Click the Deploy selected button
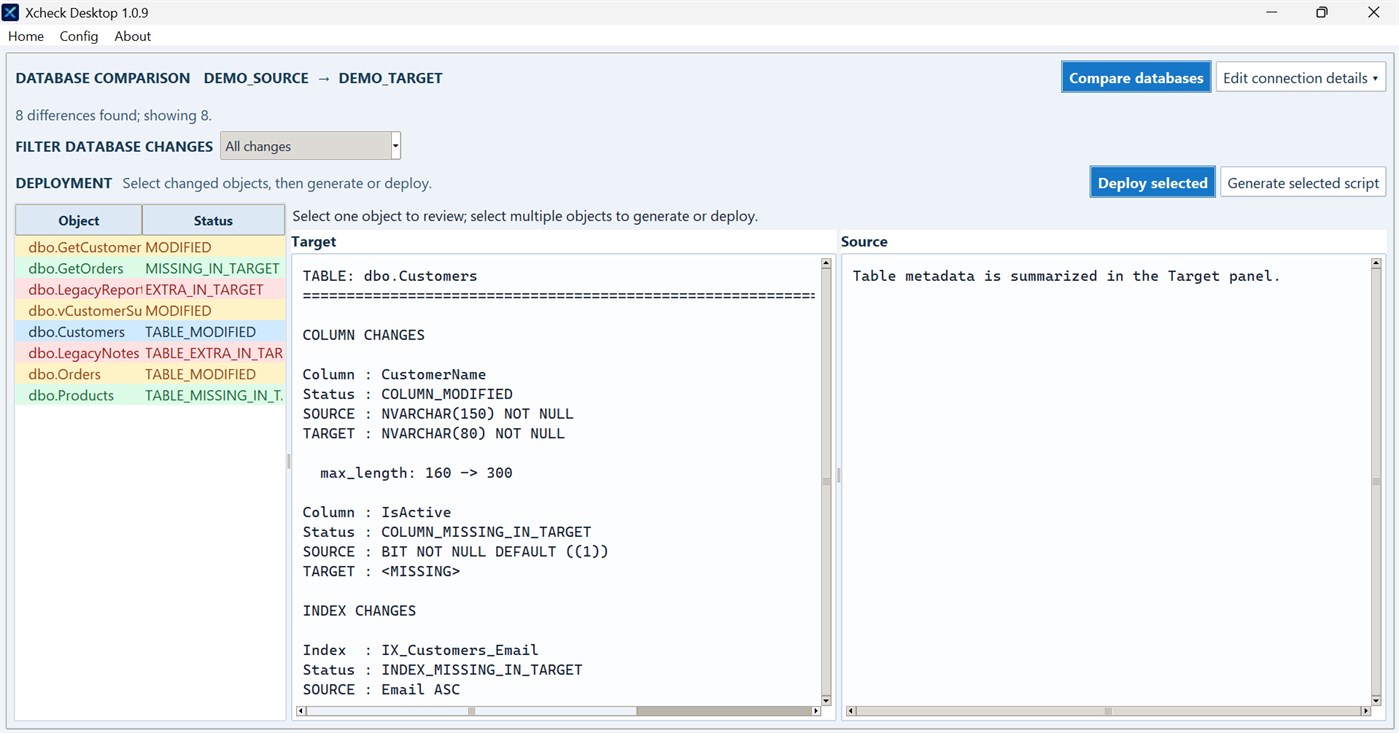Screen dimensions: 1399x733 [1152, 183]
